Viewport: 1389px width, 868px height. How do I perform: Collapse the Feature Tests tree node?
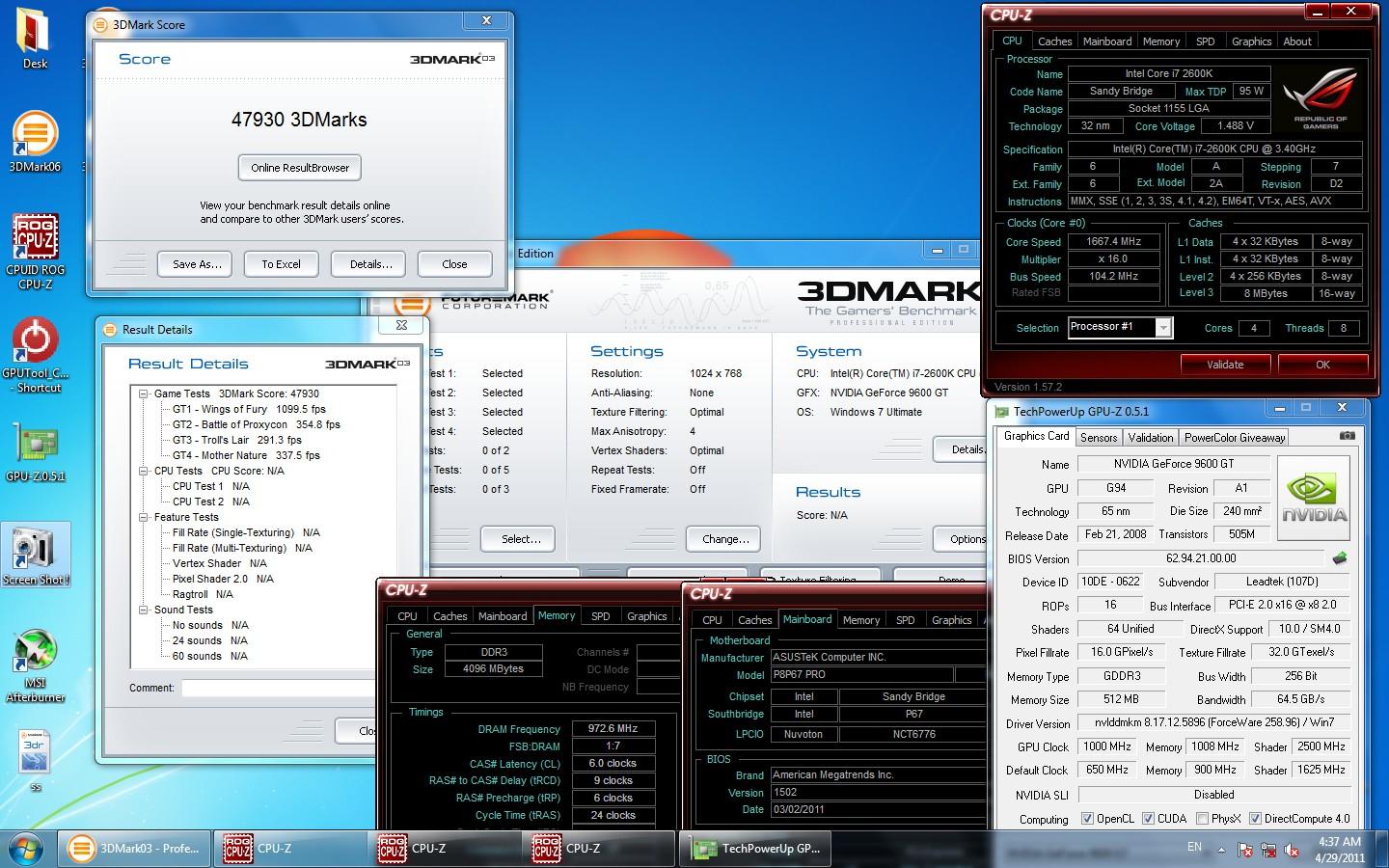pyautogui.click(x=143, y=517)
